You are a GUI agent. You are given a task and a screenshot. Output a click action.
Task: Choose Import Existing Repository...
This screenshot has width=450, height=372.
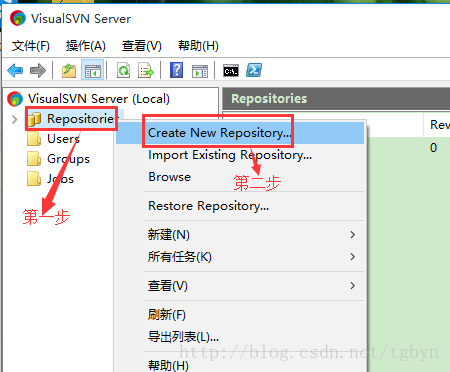(240, 155)
